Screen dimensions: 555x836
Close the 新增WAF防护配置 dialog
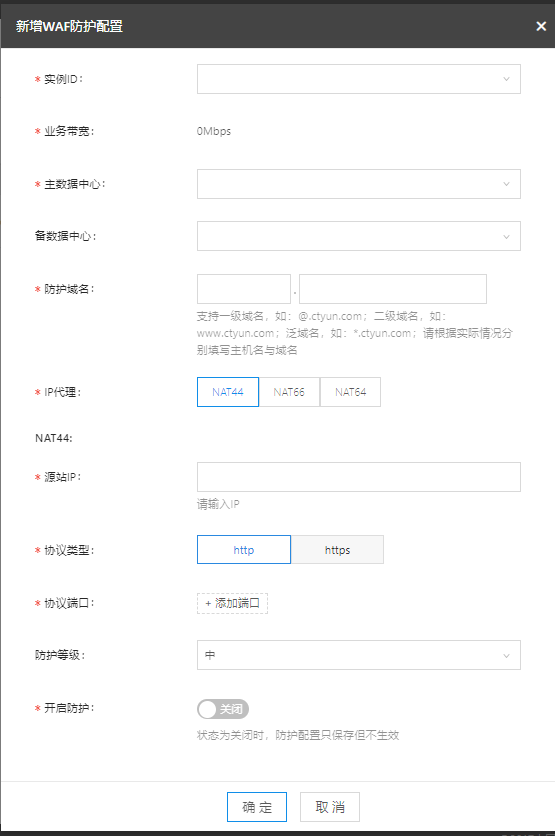[x=541, y=26]
